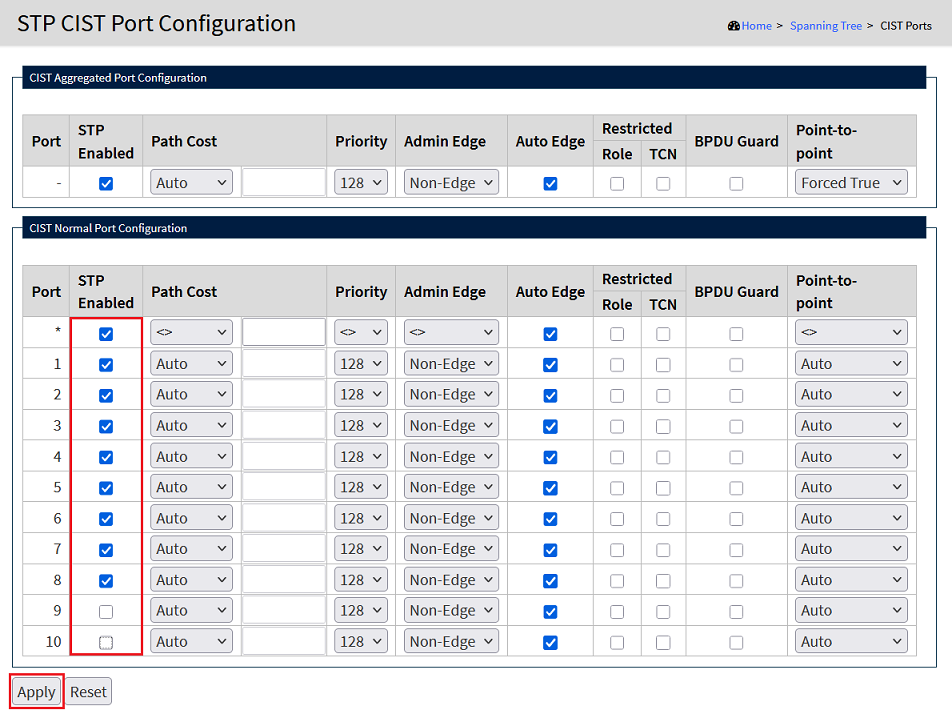Viewport: 952px width, 718px height.
Task: Enable STP on port 10
Action: (x=106, y=642)
